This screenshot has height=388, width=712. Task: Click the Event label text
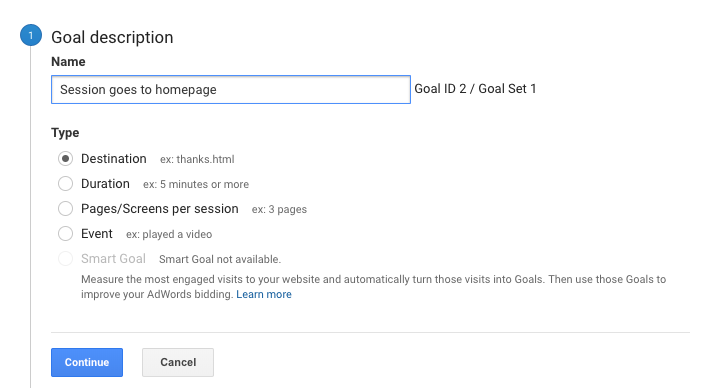coord(97,234)
